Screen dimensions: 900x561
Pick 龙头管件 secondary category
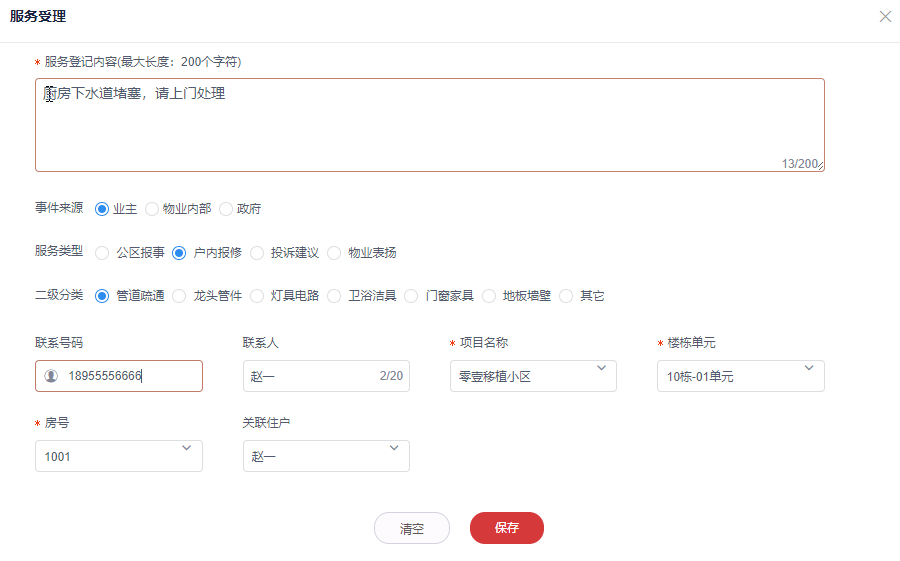[x=180, y=296]
